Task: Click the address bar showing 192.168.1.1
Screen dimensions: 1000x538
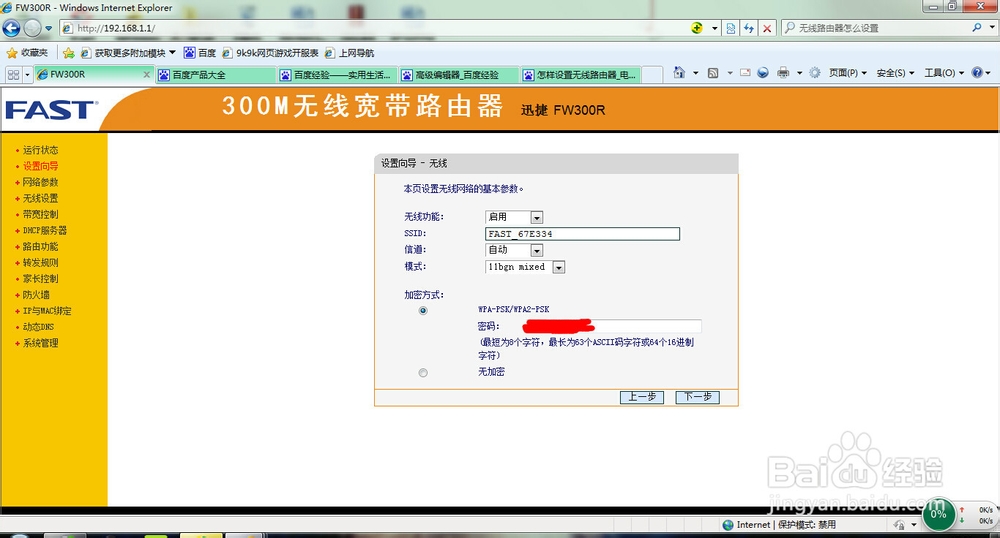Action: (376, 28)
